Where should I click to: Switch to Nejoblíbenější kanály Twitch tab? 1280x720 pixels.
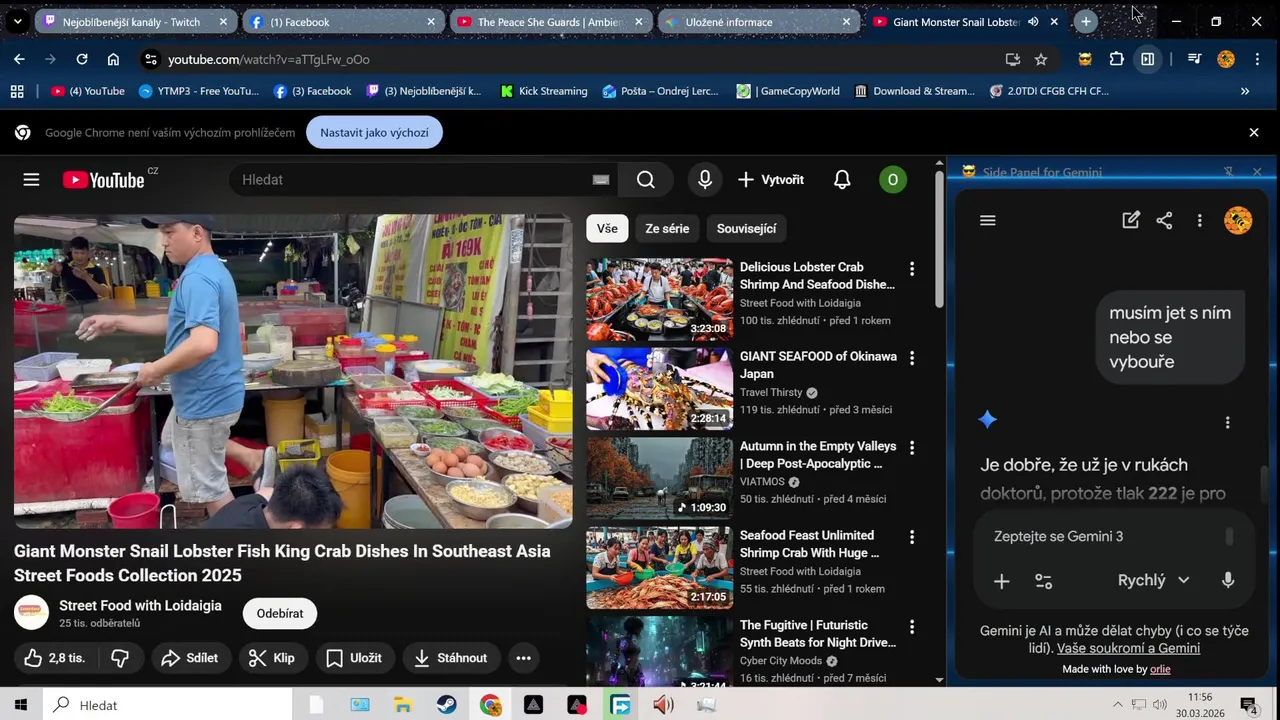pyautogui.click(x=135, y=21)
